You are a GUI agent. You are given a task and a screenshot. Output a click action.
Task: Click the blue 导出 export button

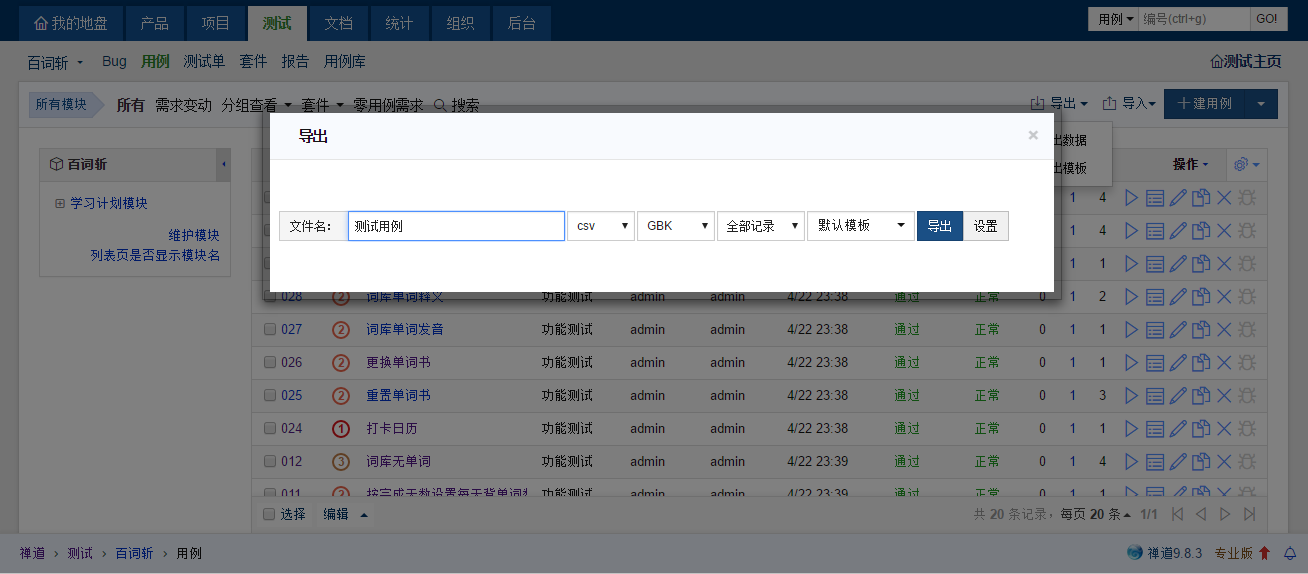coord(939,226)
